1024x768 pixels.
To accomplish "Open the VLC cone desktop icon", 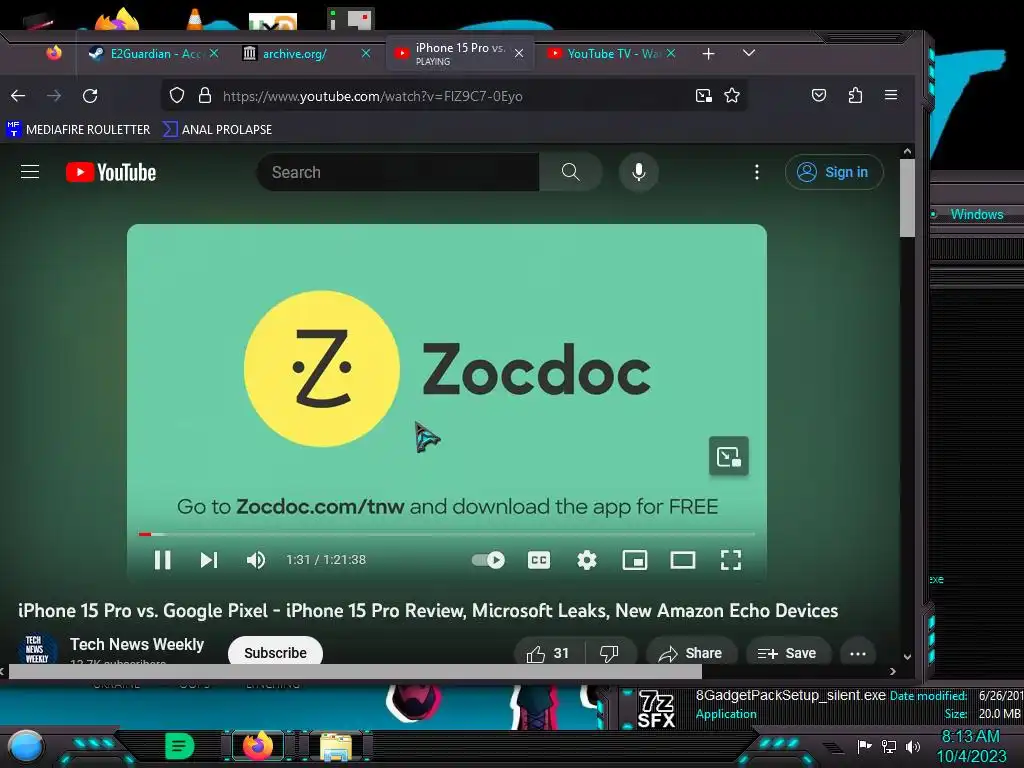I will pyautogui.click(x=195, y=18).
